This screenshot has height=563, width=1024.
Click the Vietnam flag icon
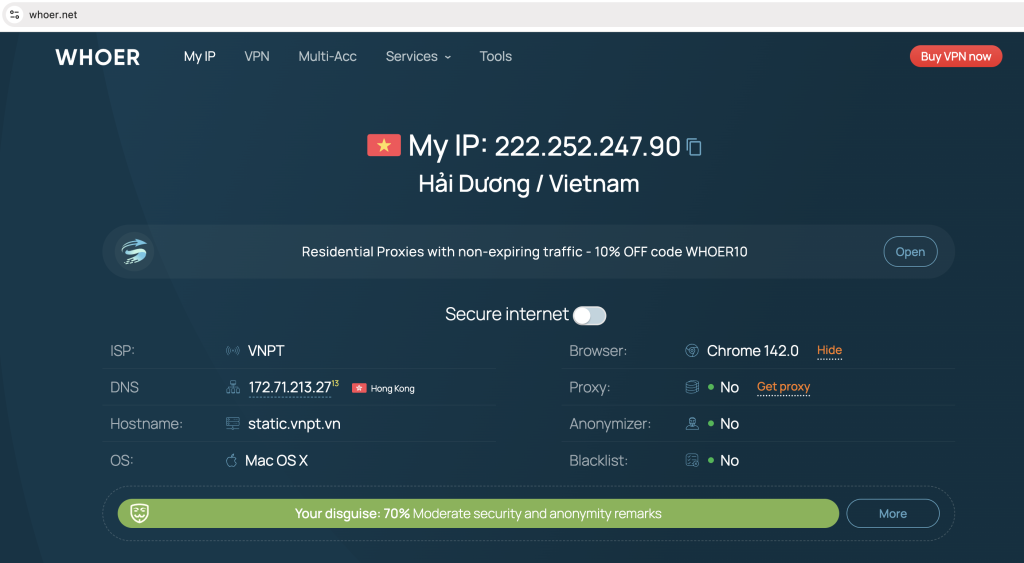tap(383, 146)
